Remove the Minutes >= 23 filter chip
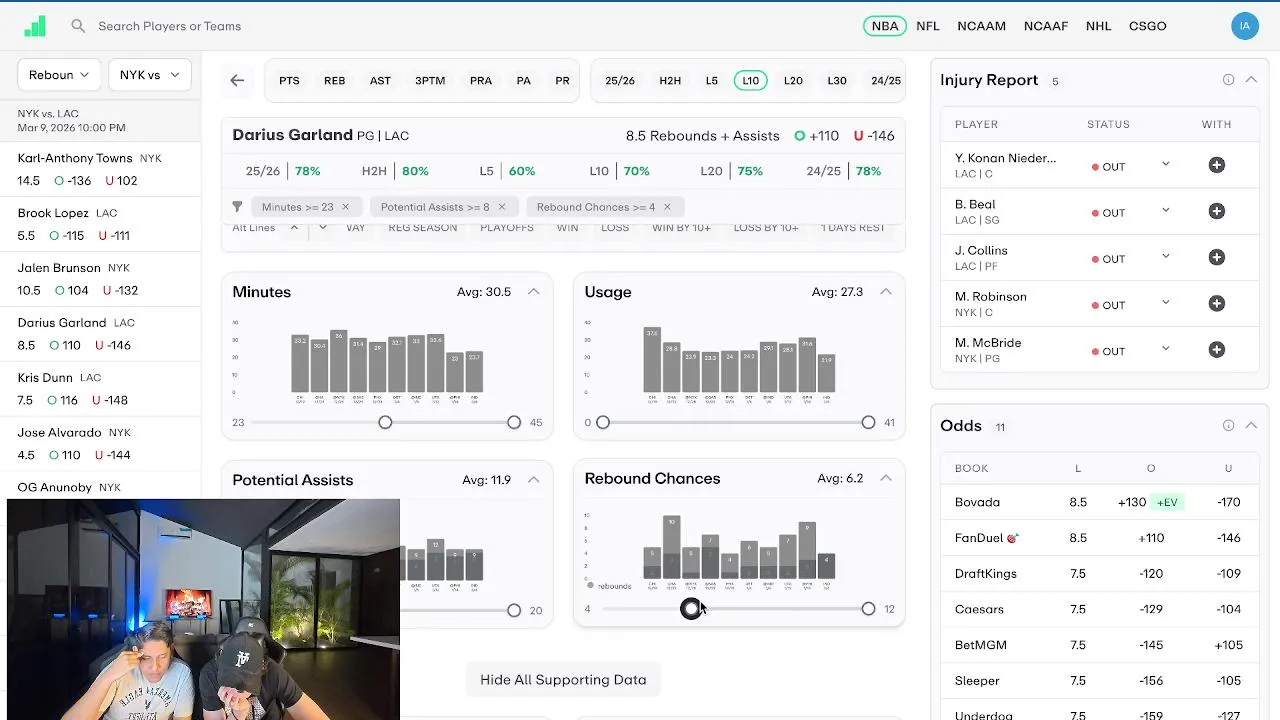 tap(345, 207)
